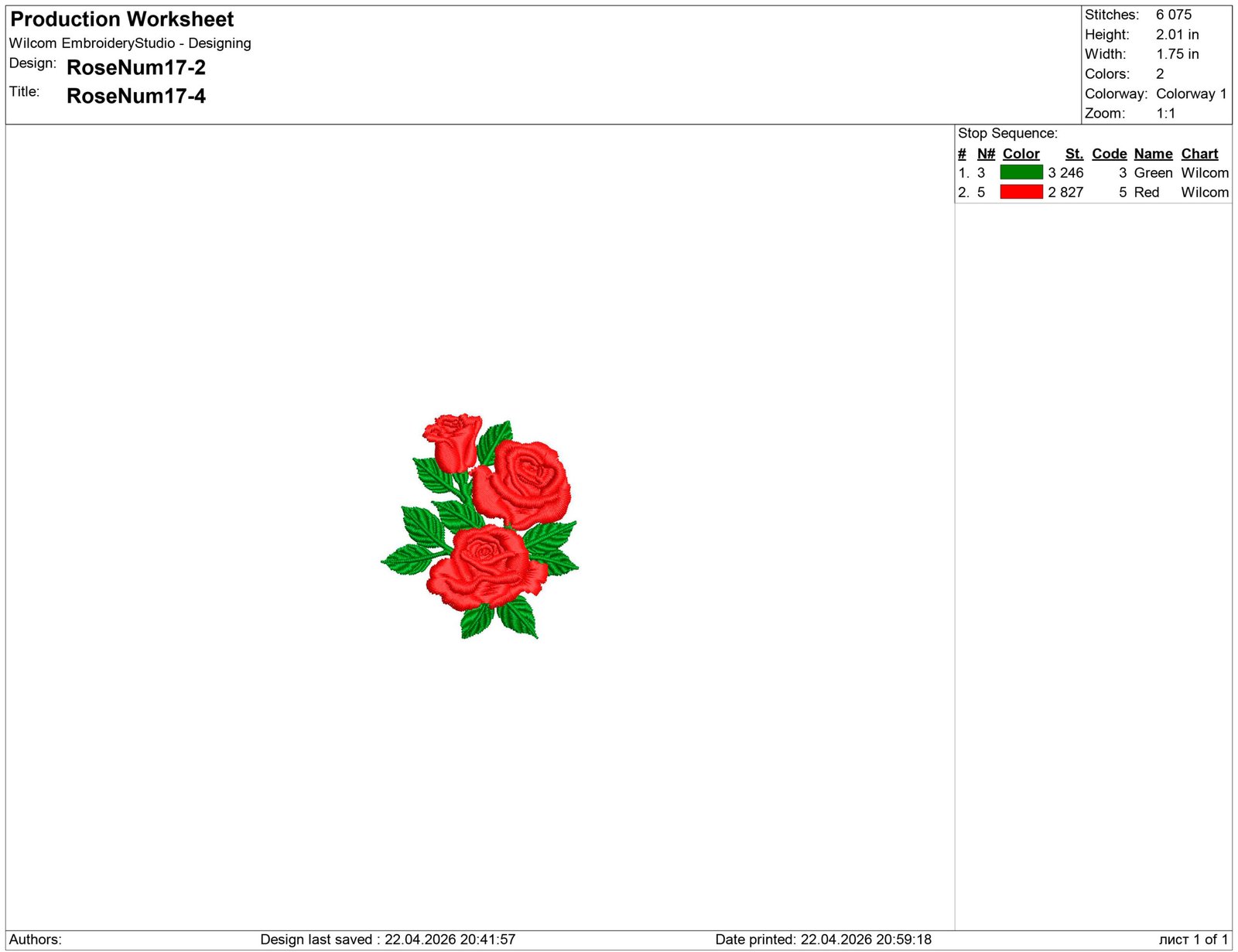Image resolution: width=1238 pixels, height=952 pixels.
Task: Click the underlined Chart column header
Action: pyautogui.click(x=1199, y=154)
